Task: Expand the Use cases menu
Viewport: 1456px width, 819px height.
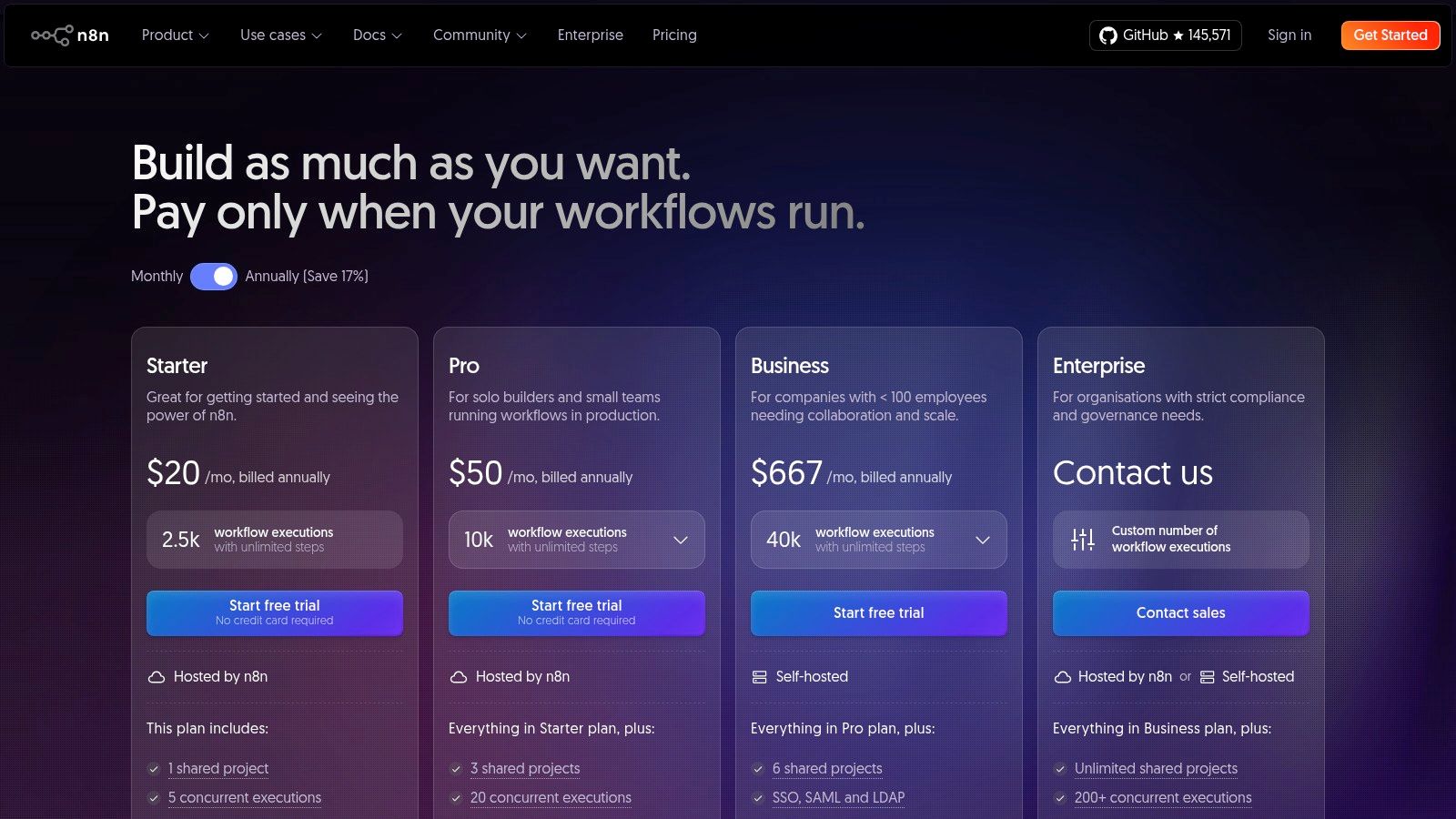Action: click(281, 35)
